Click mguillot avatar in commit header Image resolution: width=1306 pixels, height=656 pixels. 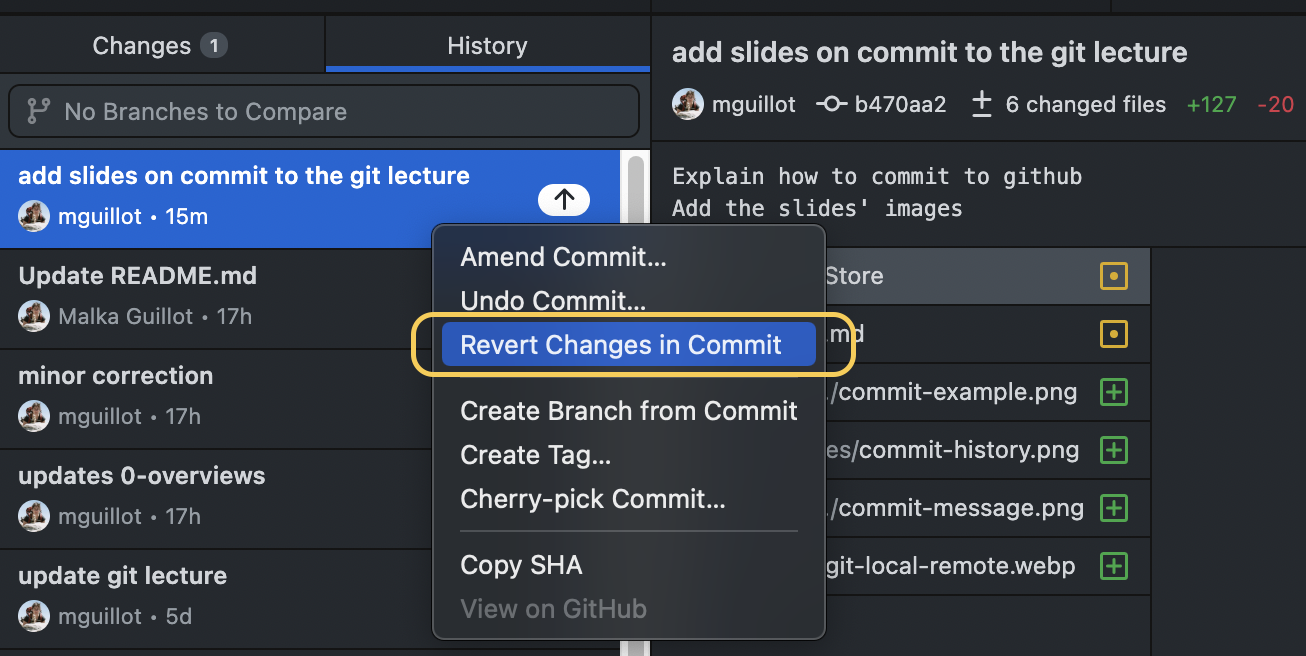688,104
